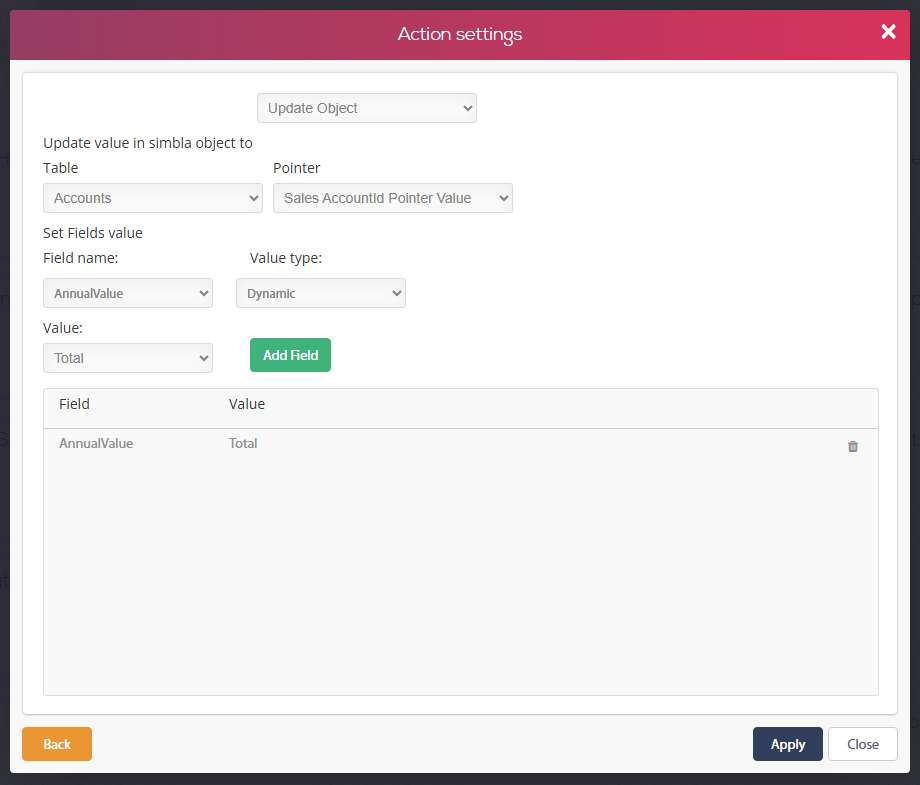The width and height of the screenshot is (920, 785).
Task: Click the Action settings title
Action: [x=460, y=34]
